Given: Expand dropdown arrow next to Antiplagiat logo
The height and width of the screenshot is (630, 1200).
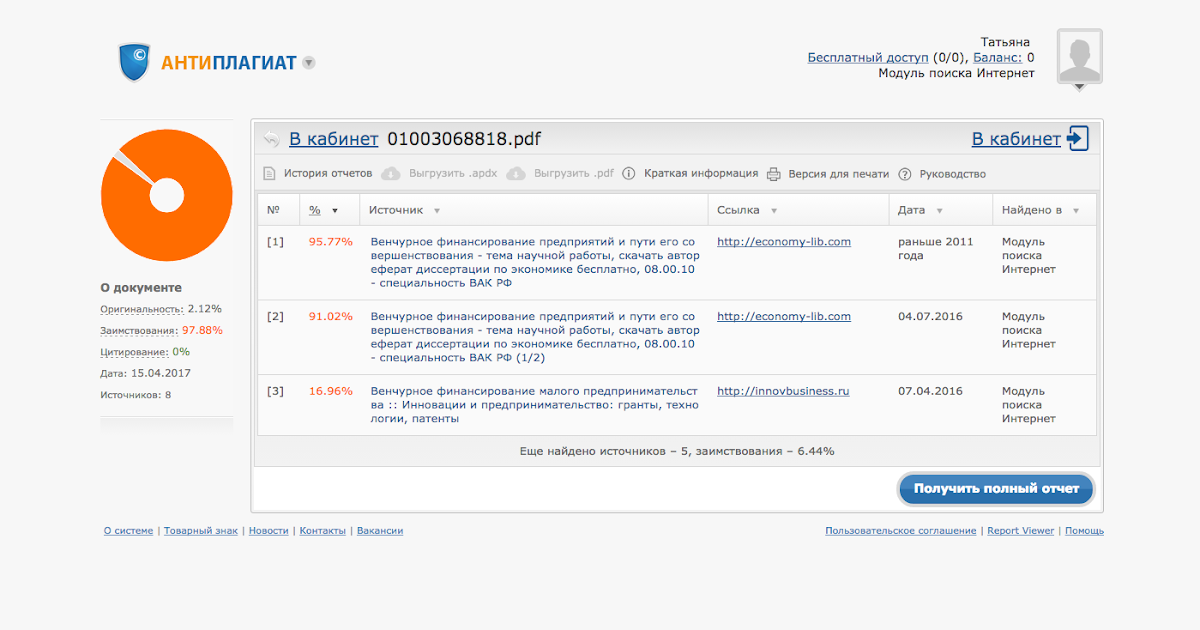Looking at the screenshot, I should tap(309, 63).
